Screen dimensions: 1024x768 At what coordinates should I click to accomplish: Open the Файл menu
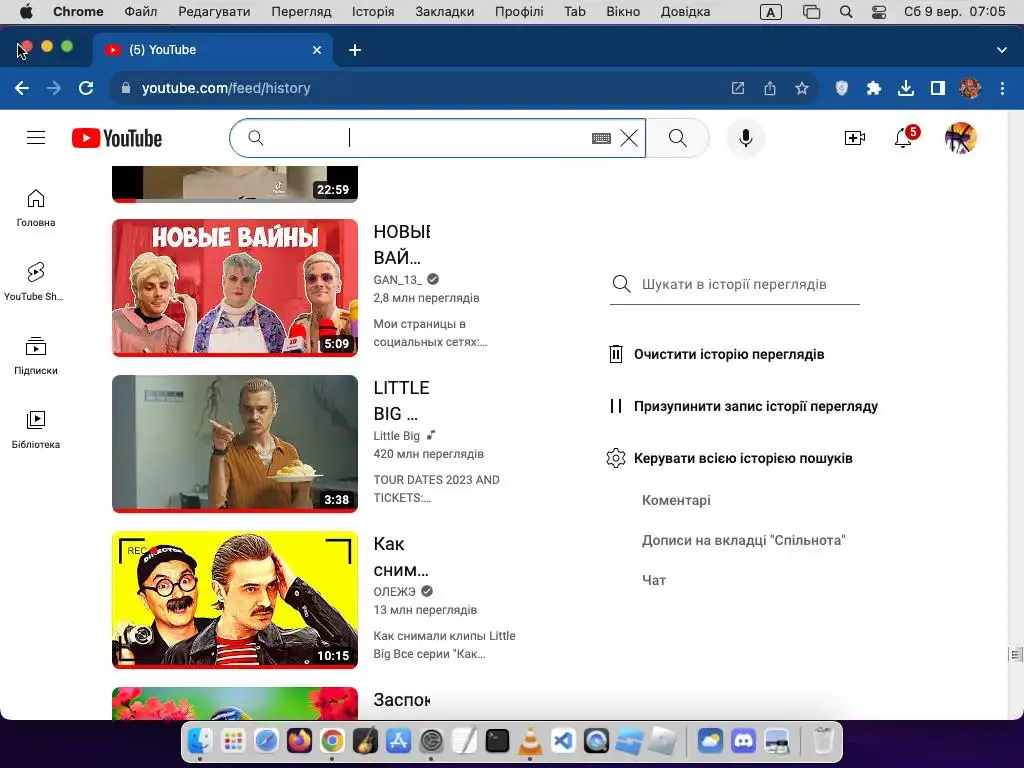point(140,12)
